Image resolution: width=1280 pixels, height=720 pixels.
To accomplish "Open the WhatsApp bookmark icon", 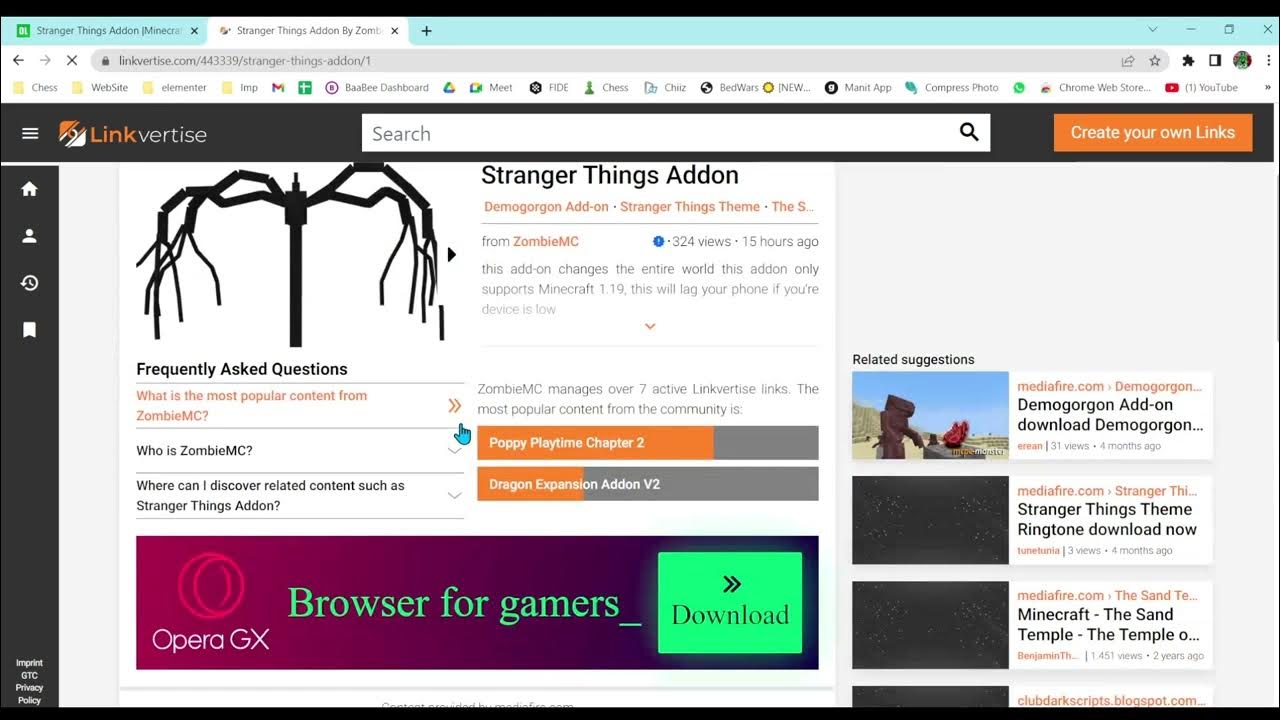I will coord(1019,87).
